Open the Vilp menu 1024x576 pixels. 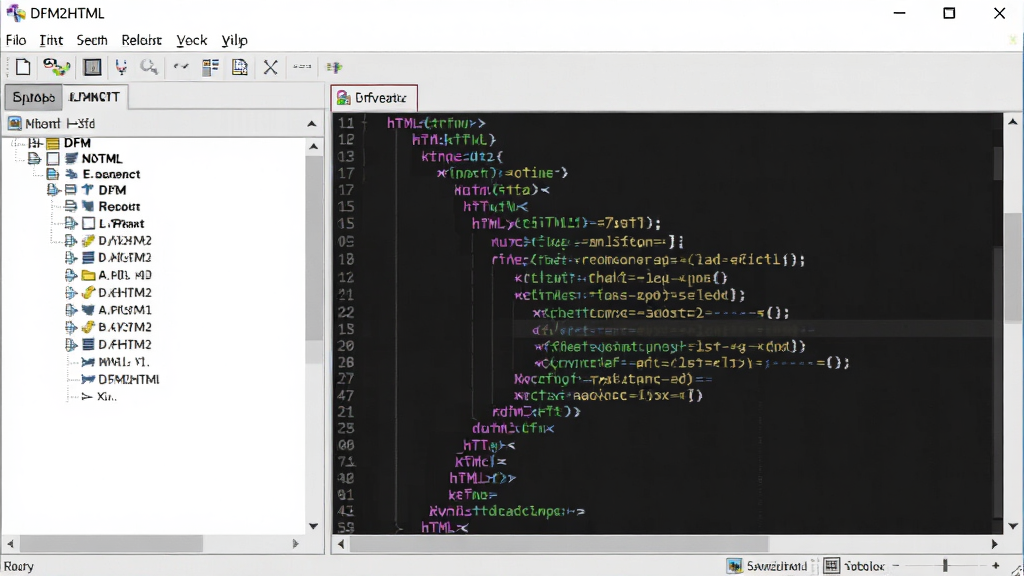pos(234,40)
